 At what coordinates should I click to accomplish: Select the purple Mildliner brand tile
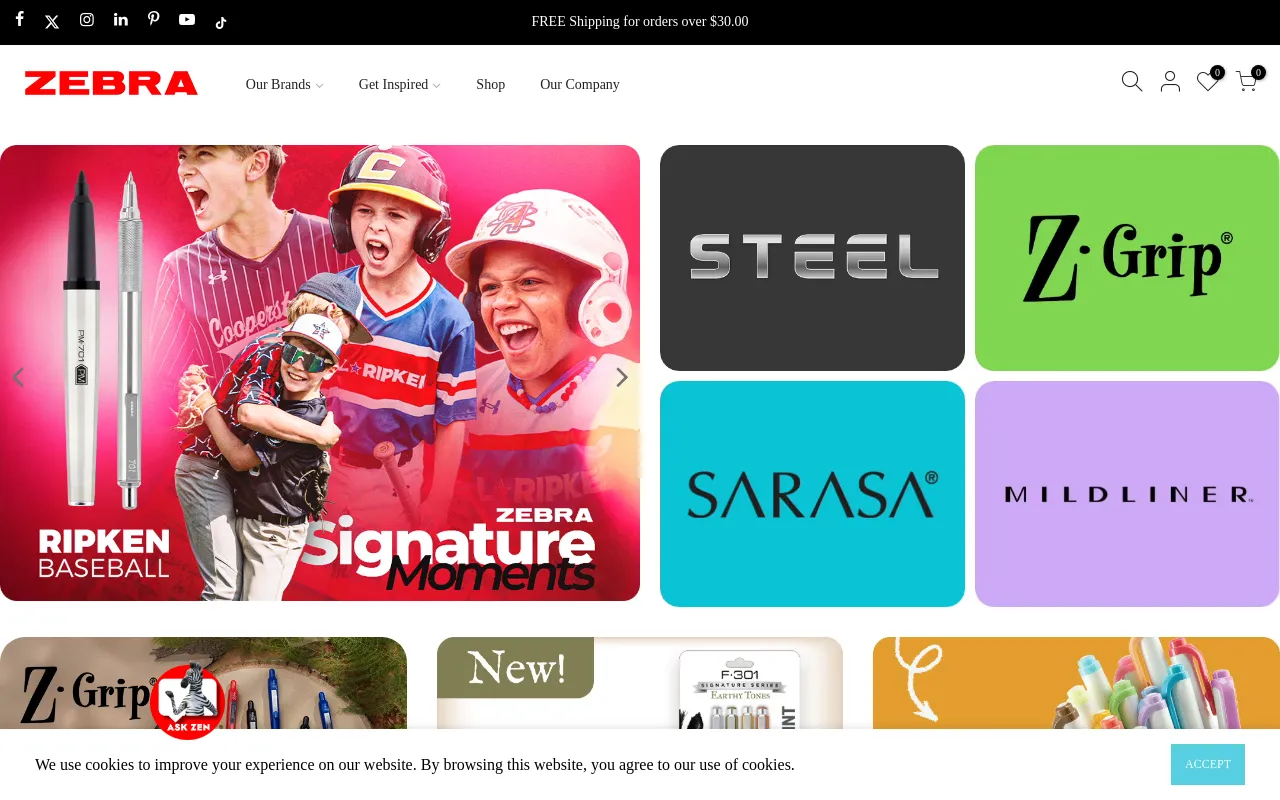click(1127, 494)
